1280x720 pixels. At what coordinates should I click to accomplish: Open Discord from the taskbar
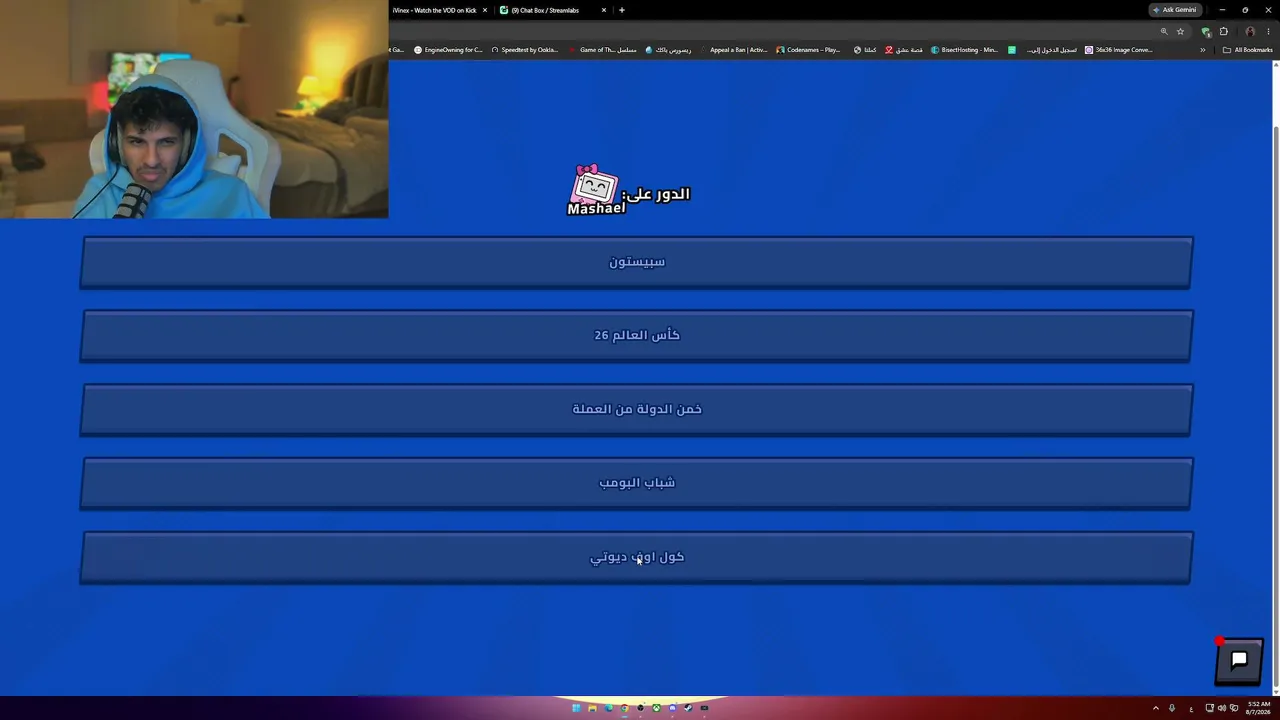(x=672, y=708)
